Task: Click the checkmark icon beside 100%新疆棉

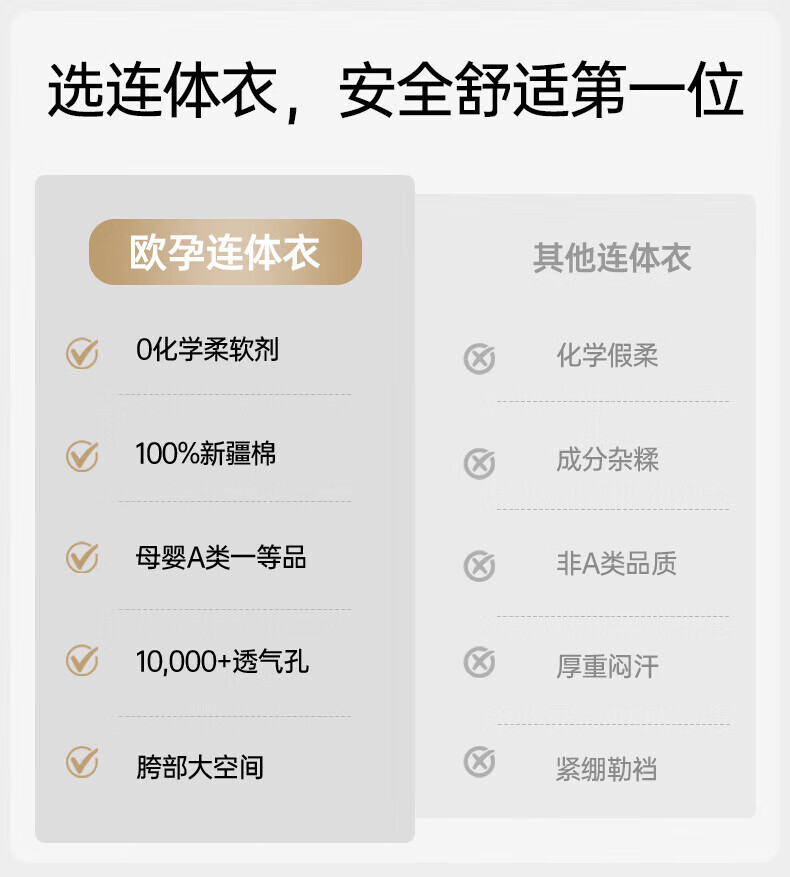Action: 82,456
